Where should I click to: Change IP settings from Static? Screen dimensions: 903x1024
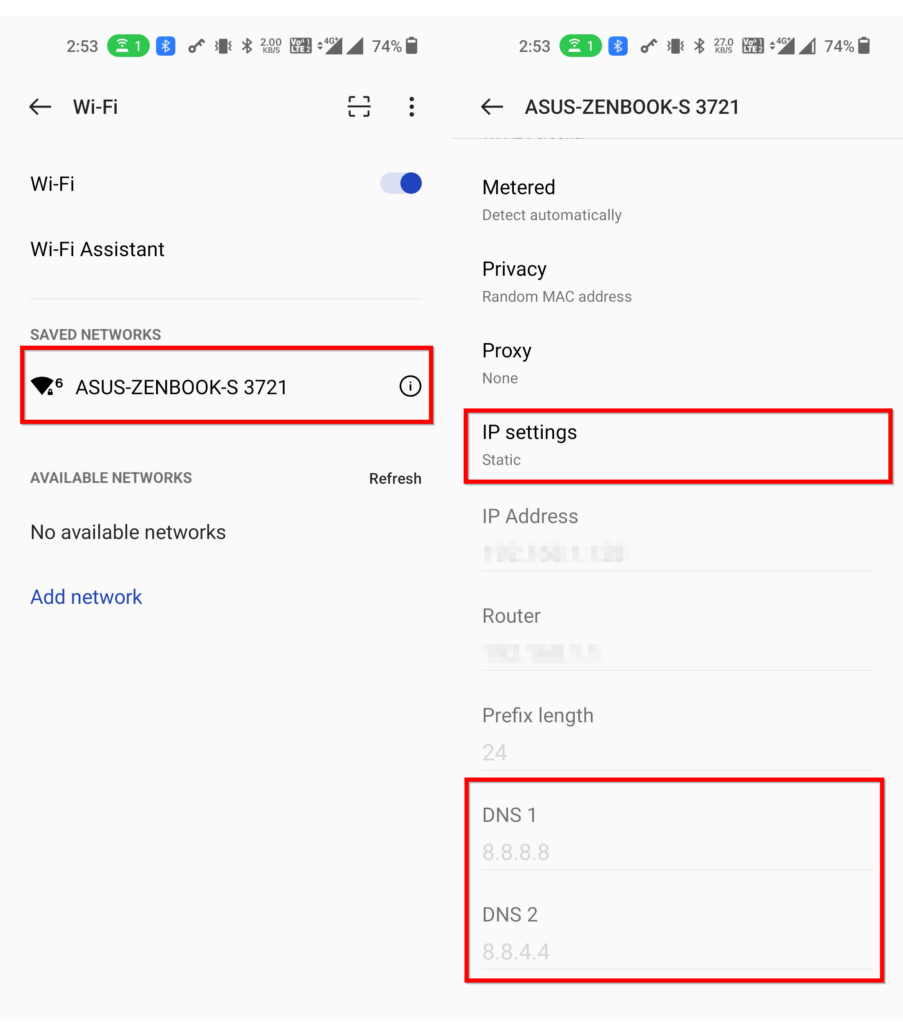(x=678, y=446)
